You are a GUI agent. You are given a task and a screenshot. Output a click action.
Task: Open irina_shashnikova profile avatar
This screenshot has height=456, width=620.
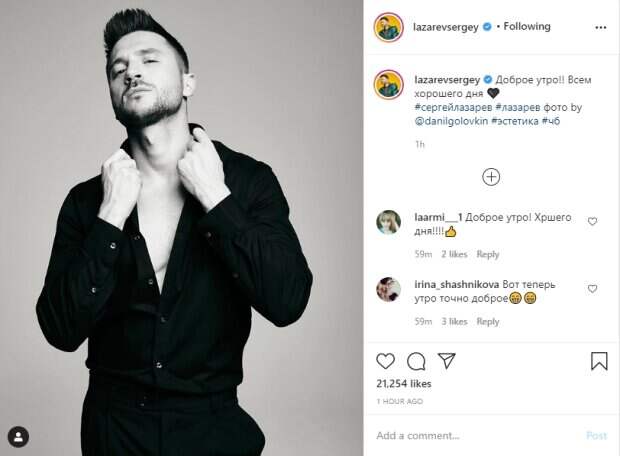click(x=390, y=290)
